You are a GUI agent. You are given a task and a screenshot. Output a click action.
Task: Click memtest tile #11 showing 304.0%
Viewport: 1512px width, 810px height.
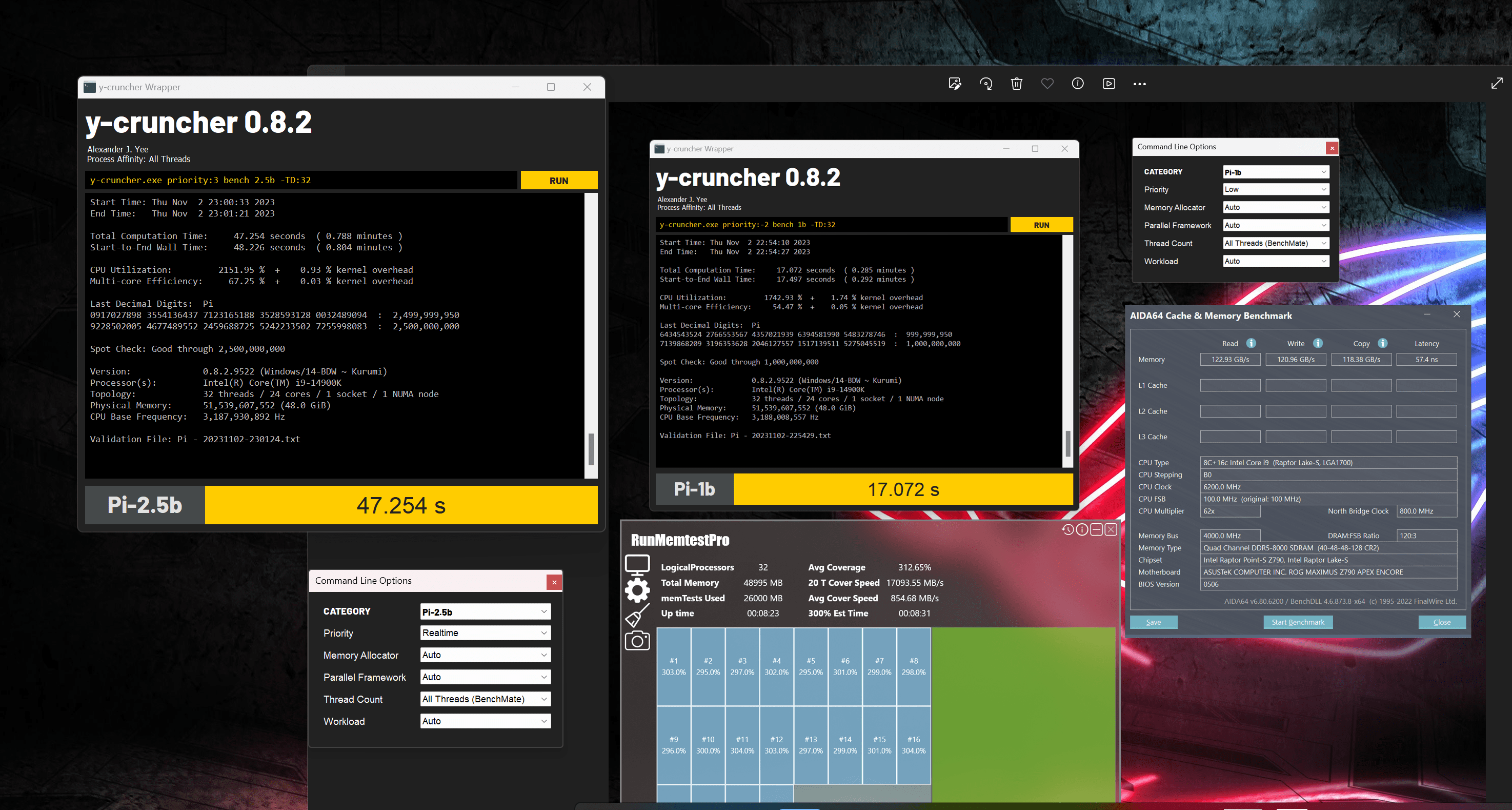(x=742, y=745)
